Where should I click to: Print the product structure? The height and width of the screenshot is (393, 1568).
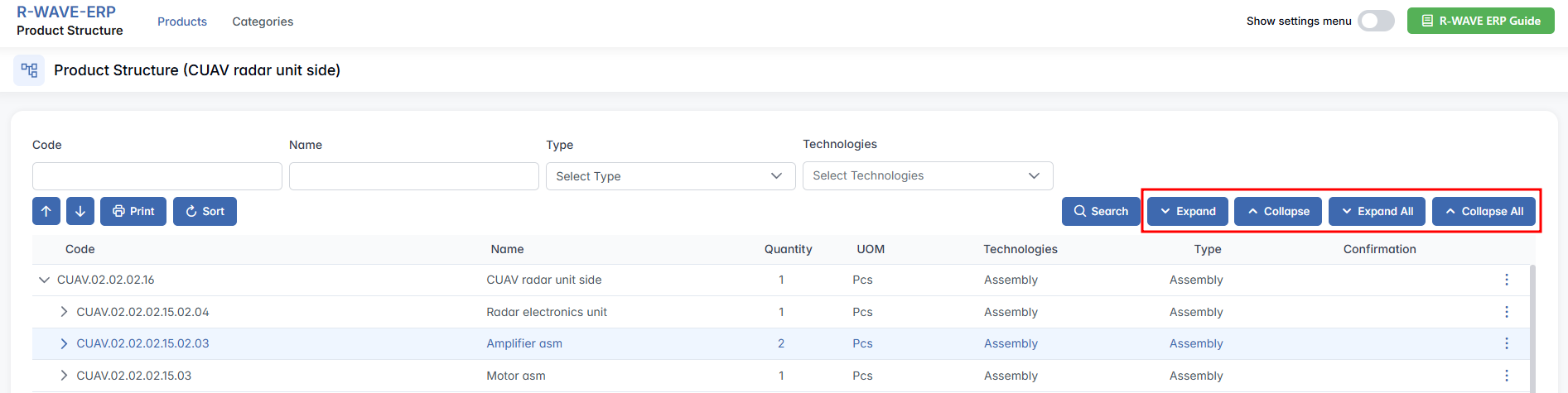(x=133, y=211)
